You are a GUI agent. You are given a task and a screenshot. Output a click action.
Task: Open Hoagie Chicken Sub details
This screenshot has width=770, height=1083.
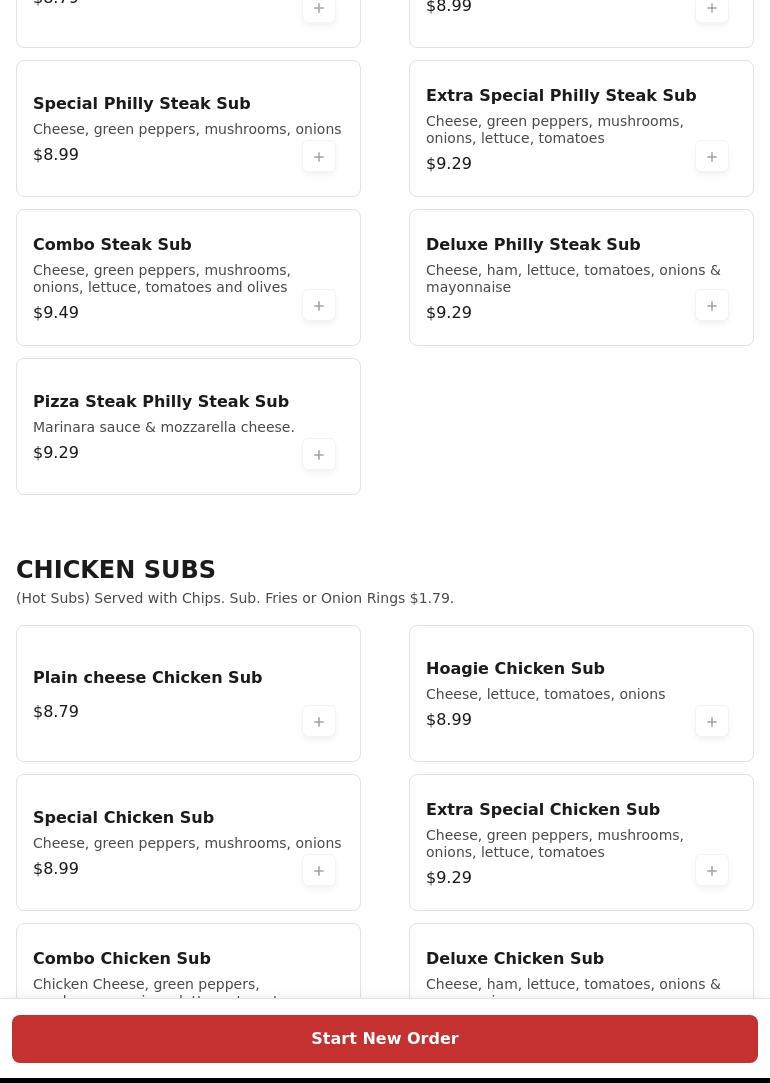pyautogui.click(x=515, y=669)
